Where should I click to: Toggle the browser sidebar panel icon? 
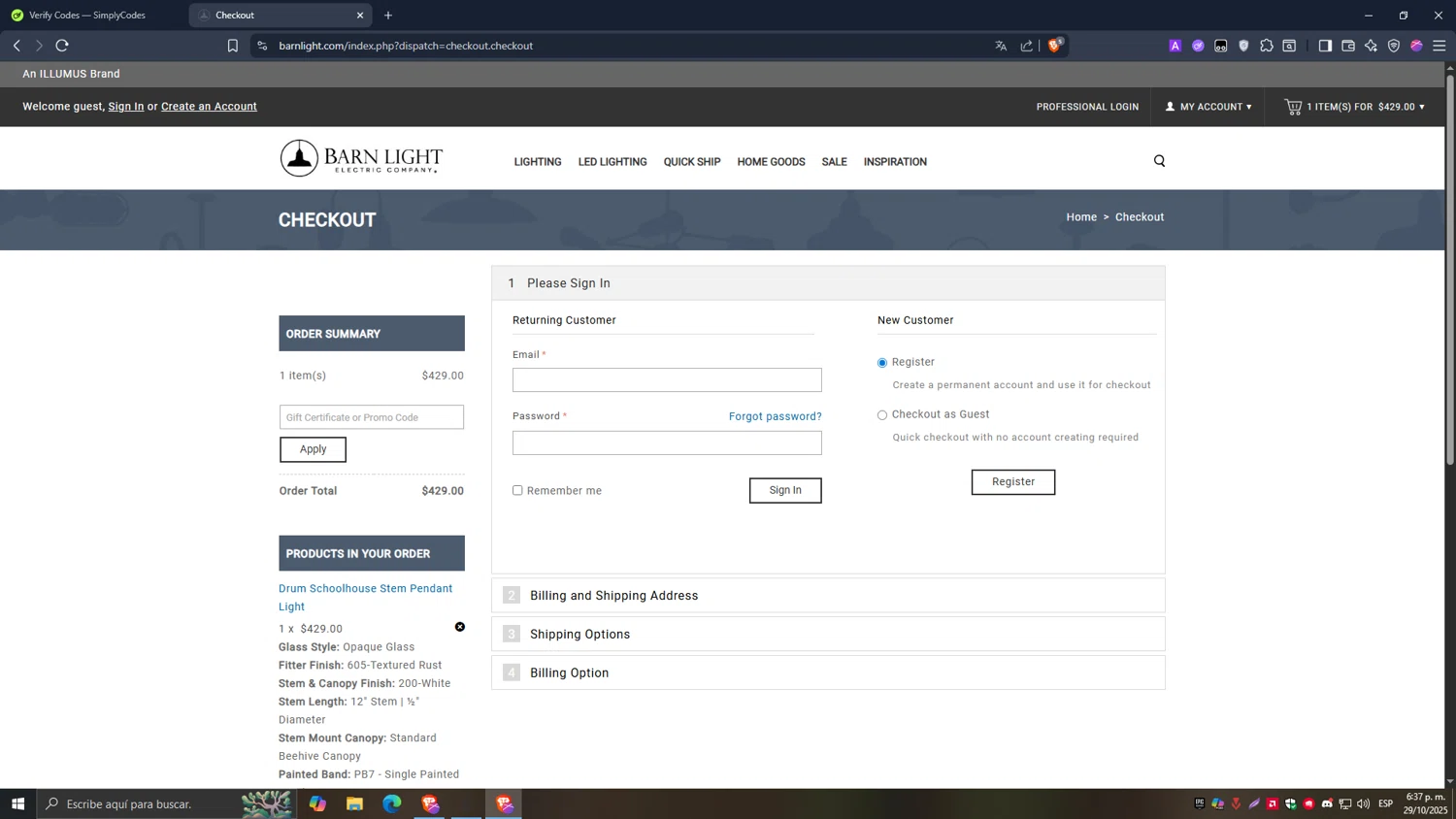[x=1325, y=46]
